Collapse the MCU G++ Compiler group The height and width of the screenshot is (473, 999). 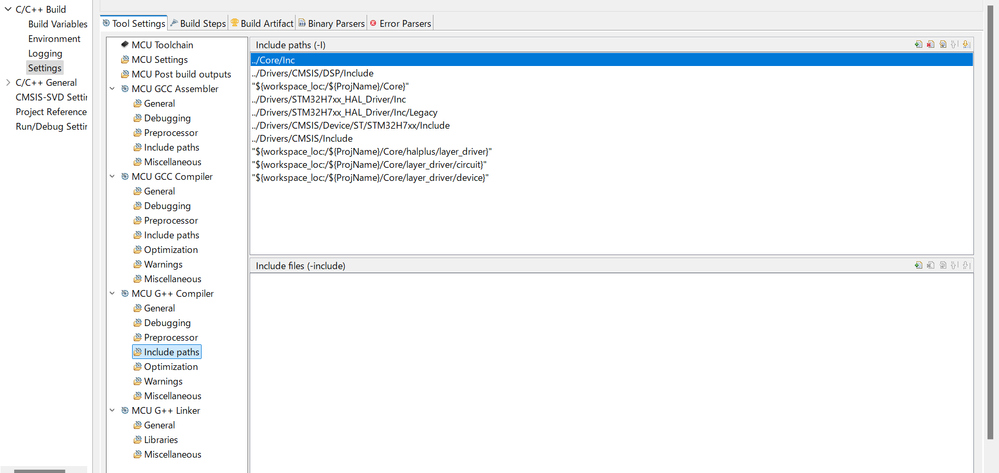point(113,293)
